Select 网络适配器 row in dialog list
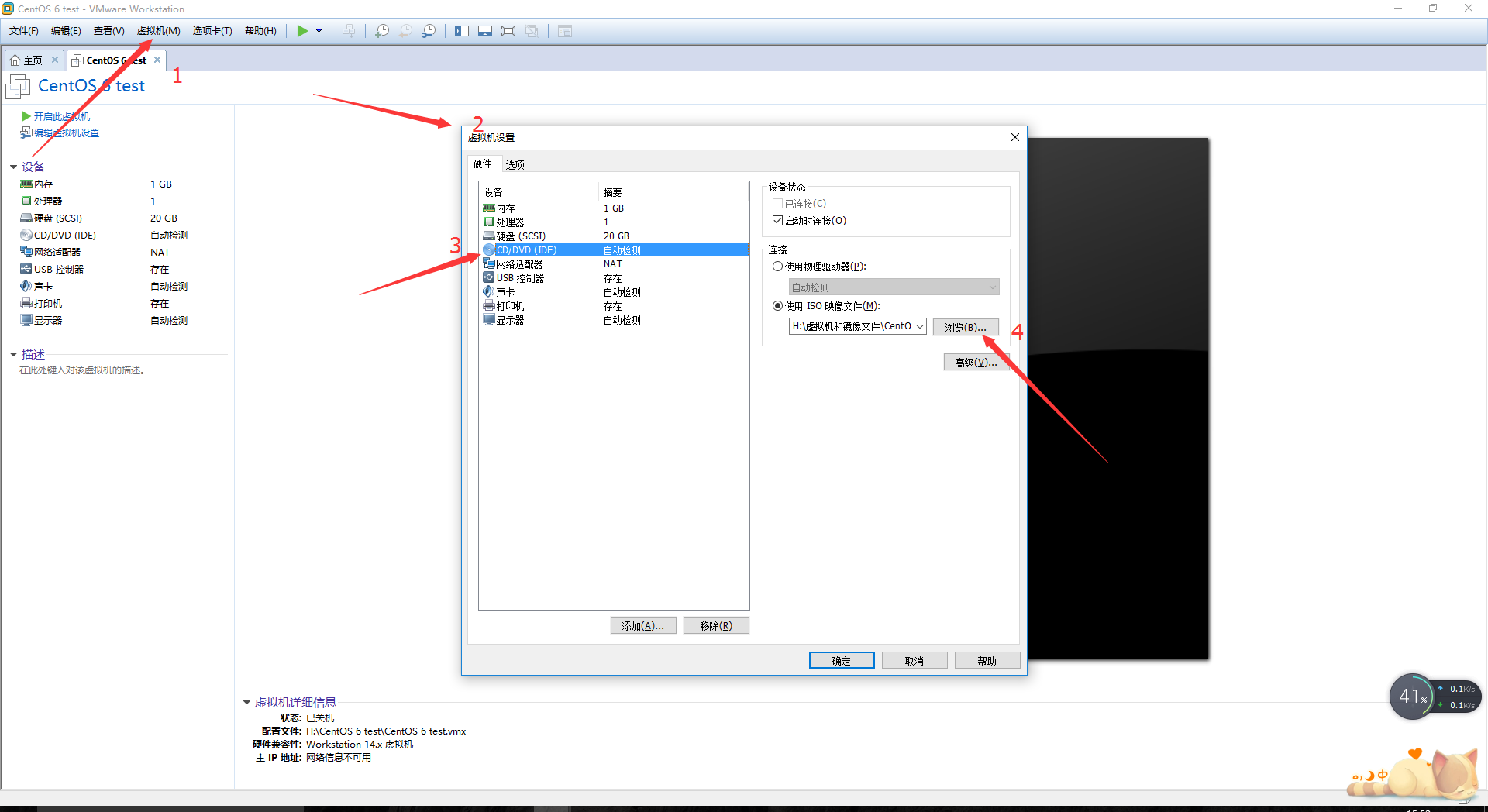Screen dimensions: 1488x812 tap(614, 264)
